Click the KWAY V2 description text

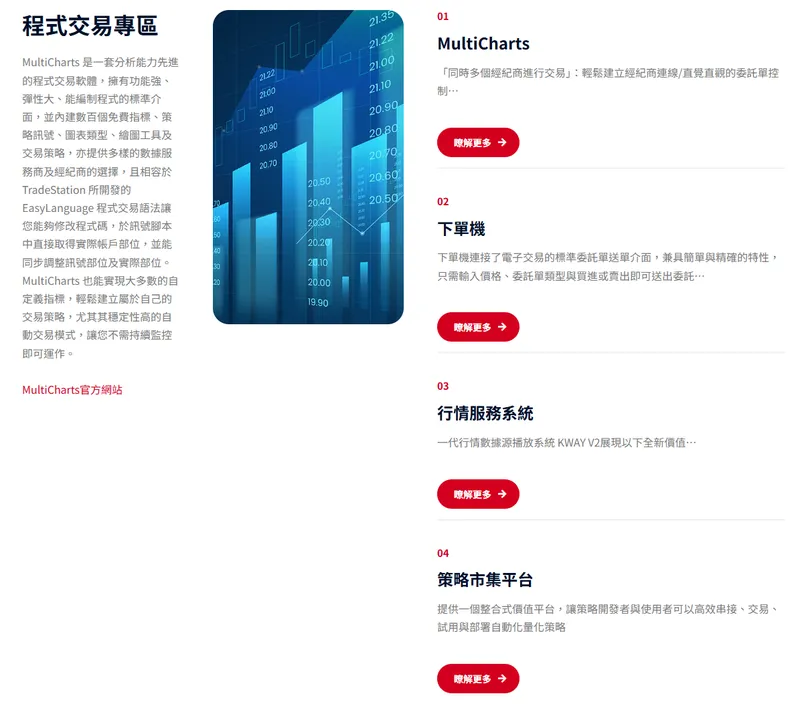[566, 443]
